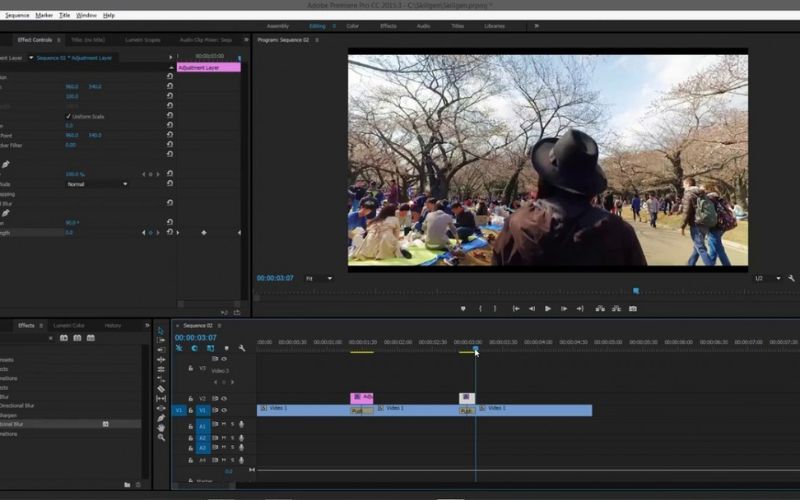Switch to Color workspace
Viewport: 800px width, 500px height.
tap(353, 26)
